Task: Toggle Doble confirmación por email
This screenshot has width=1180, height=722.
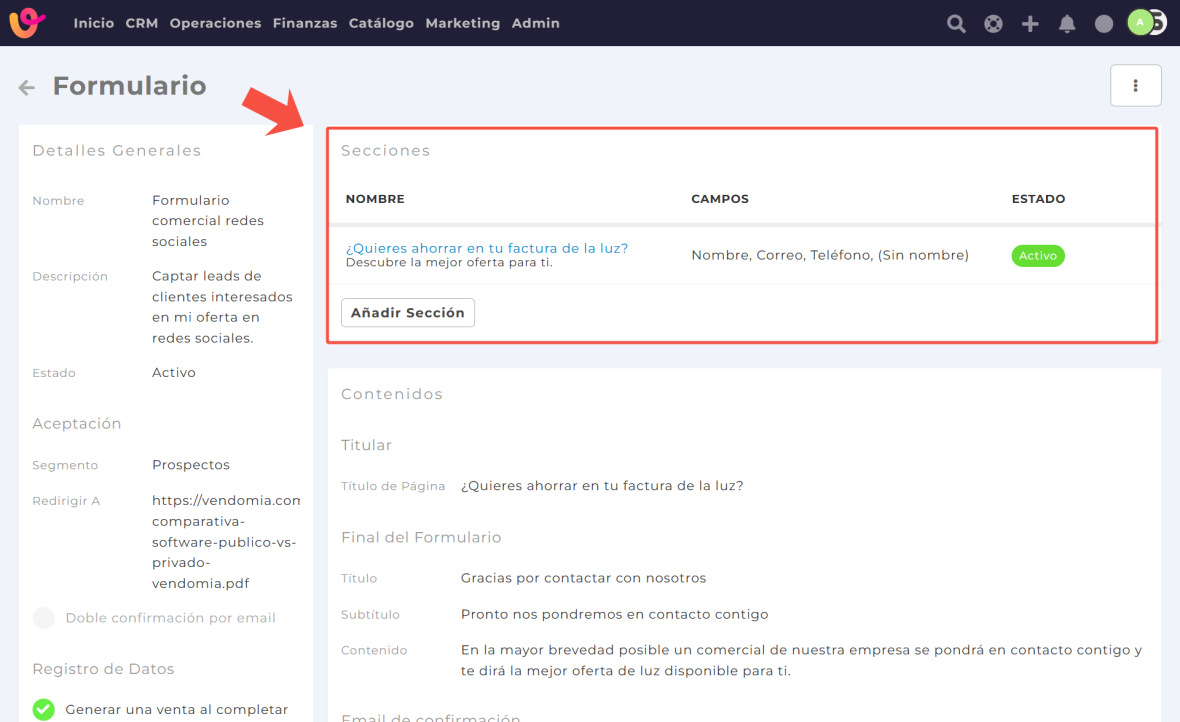Action: point(44,618)
